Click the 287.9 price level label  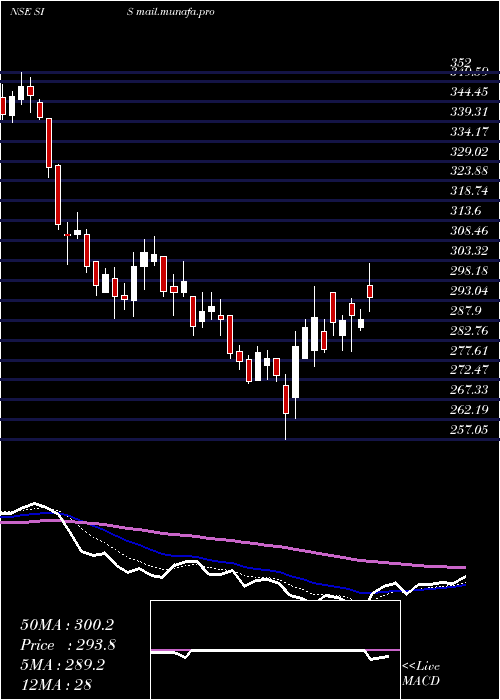(465, 311)
